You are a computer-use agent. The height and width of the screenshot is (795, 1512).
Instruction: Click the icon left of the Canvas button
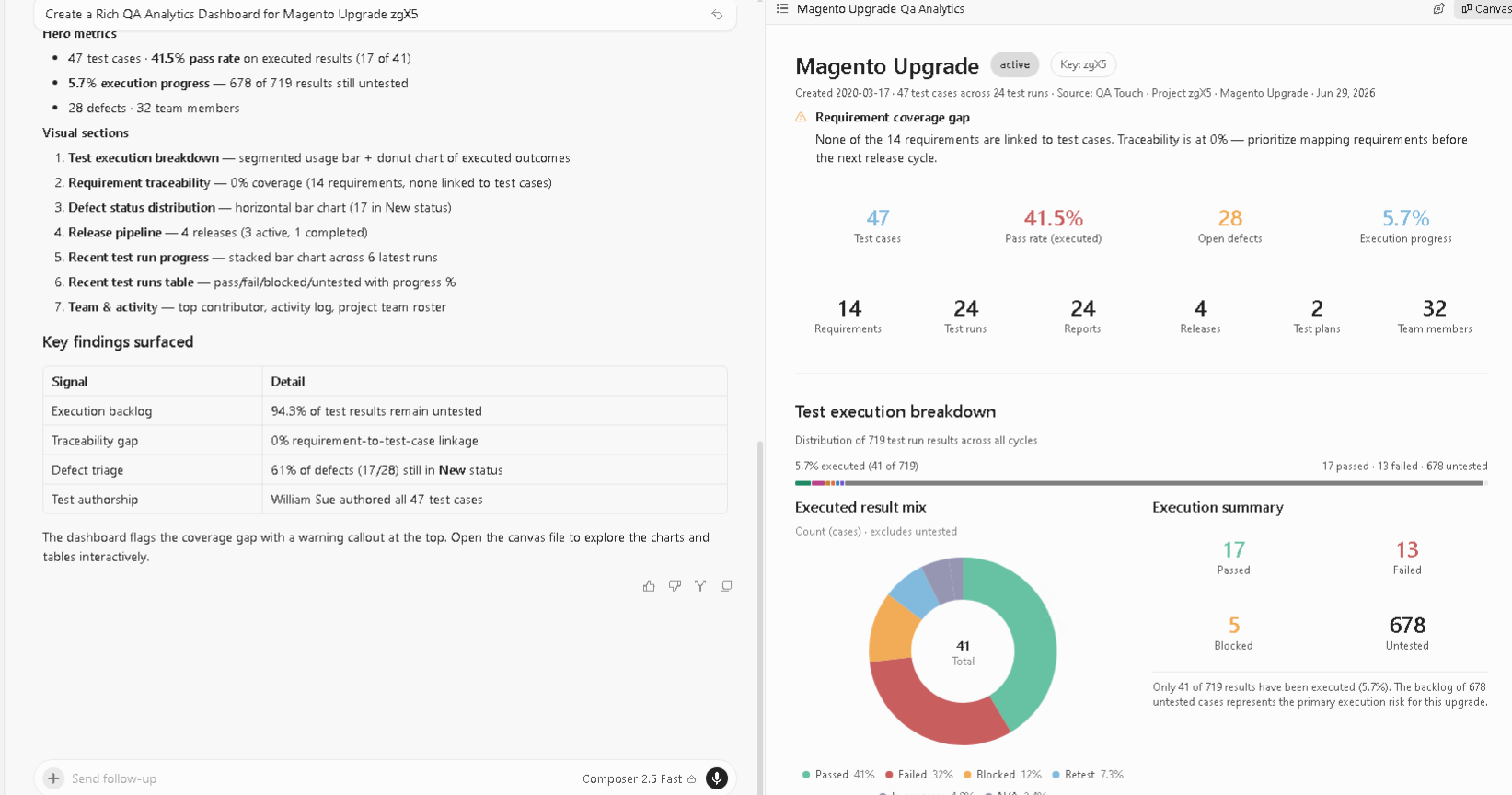(x=1438, y=8)
